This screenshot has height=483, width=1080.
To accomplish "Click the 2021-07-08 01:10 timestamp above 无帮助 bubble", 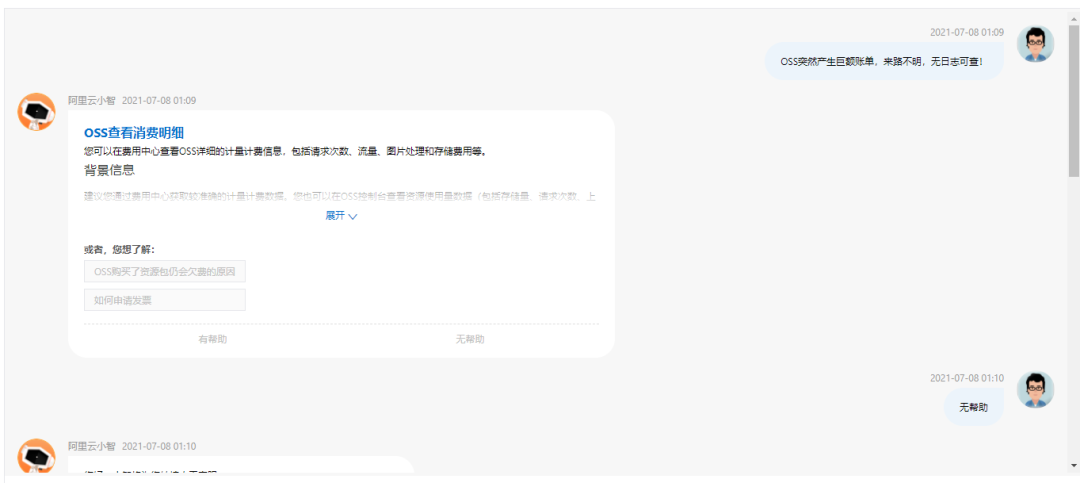I will click(x=966, y=378).
